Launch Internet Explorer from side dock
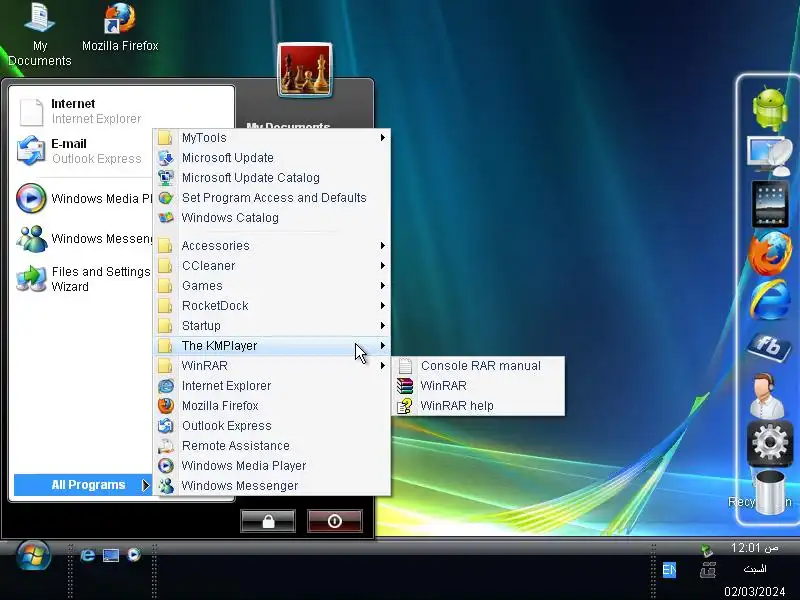800x600 pixels. pos(770,301)
